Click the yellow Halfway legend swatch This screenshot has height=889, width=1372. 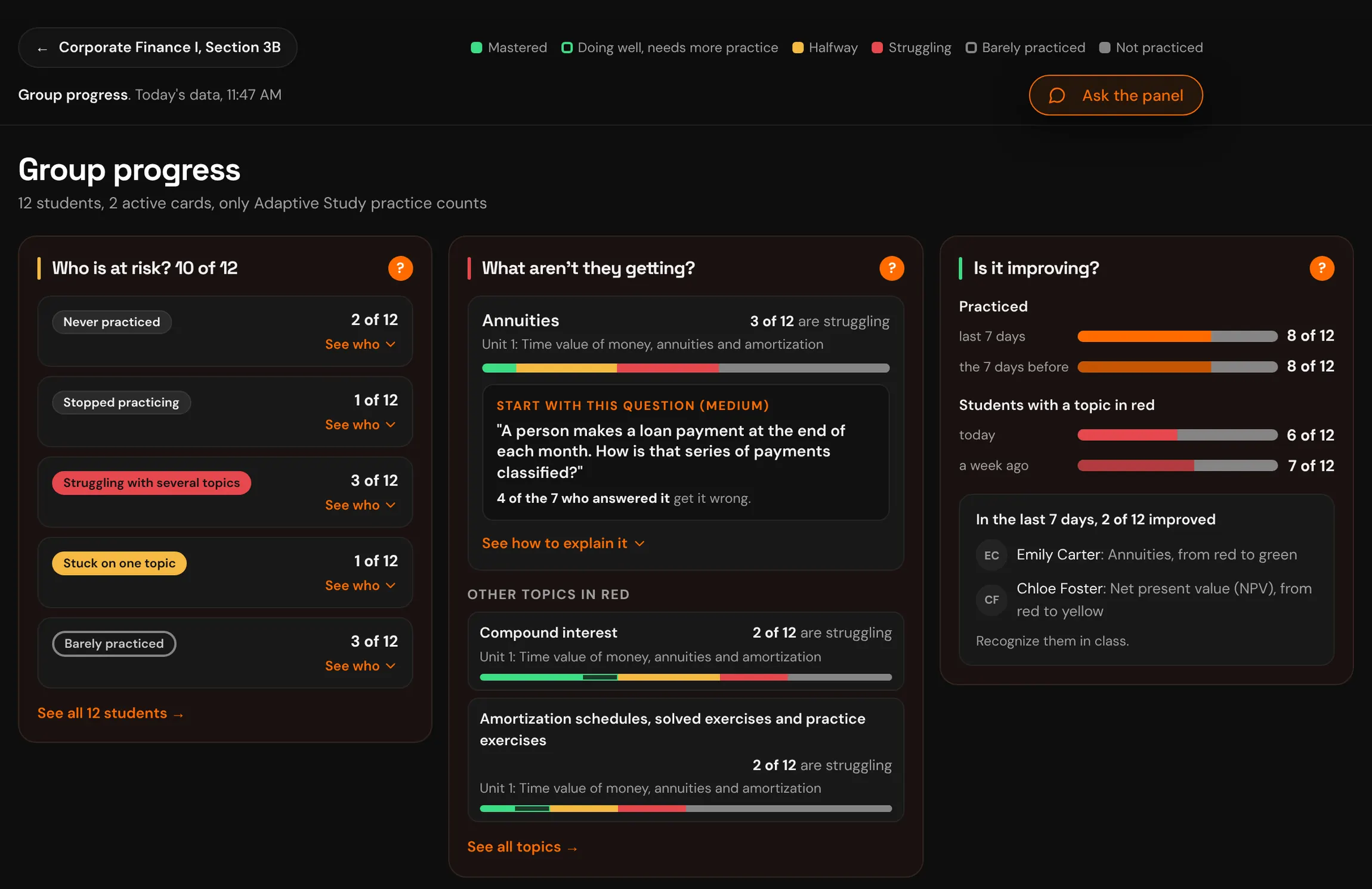pos(798,48)
